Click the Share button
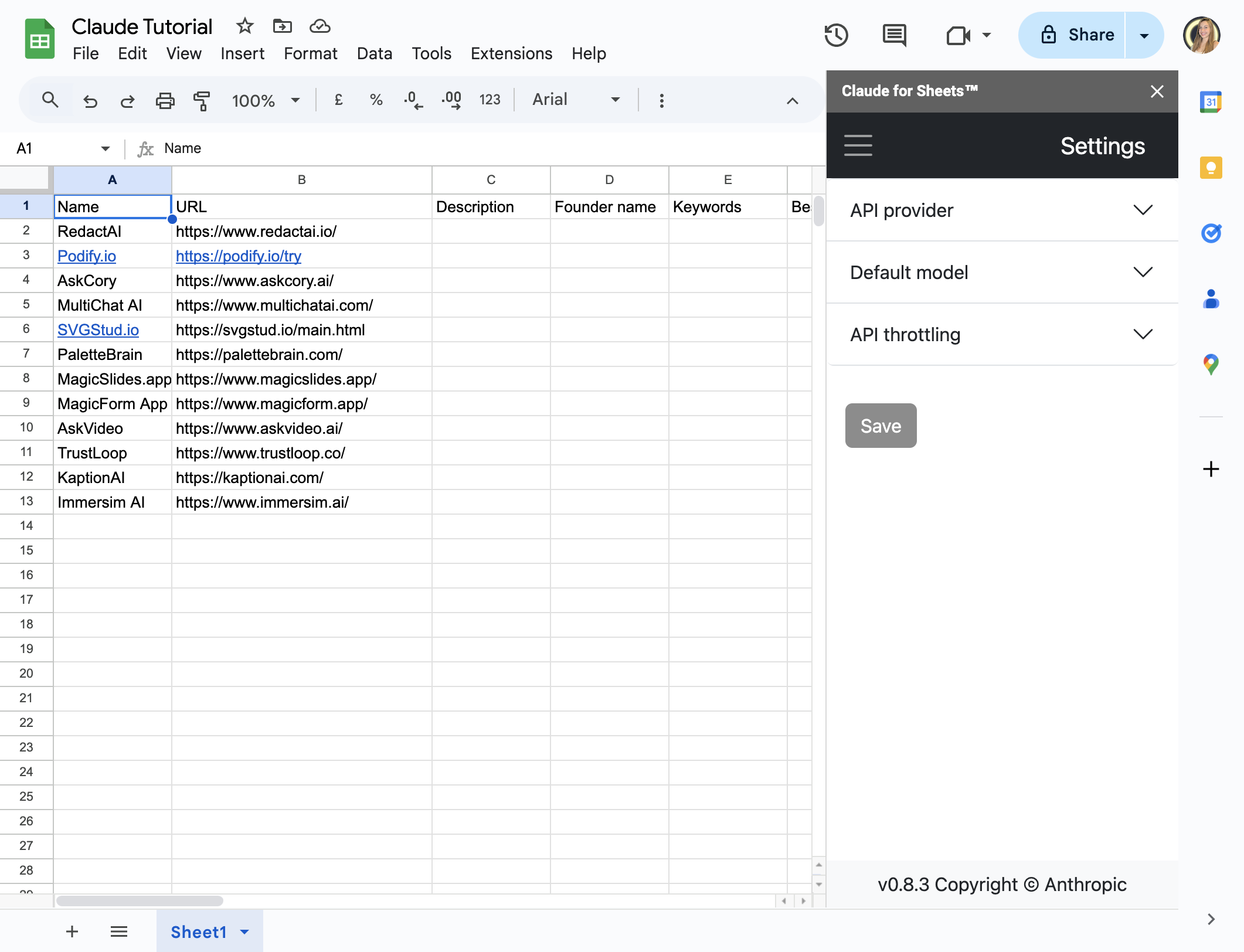Image resolution: width=1244 pixels, height=952 pixels. [x=1072, y=35]
